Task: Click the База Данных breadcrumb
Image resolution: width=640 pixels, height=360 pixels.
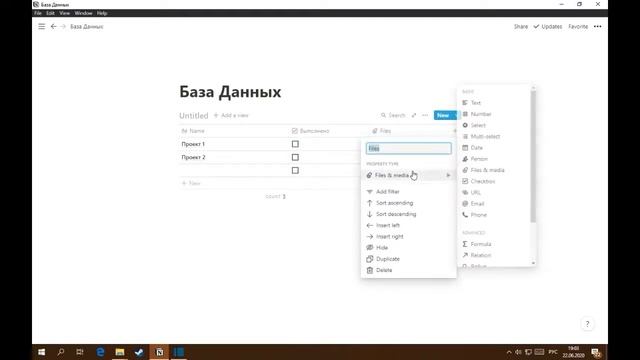Action: 87,27
